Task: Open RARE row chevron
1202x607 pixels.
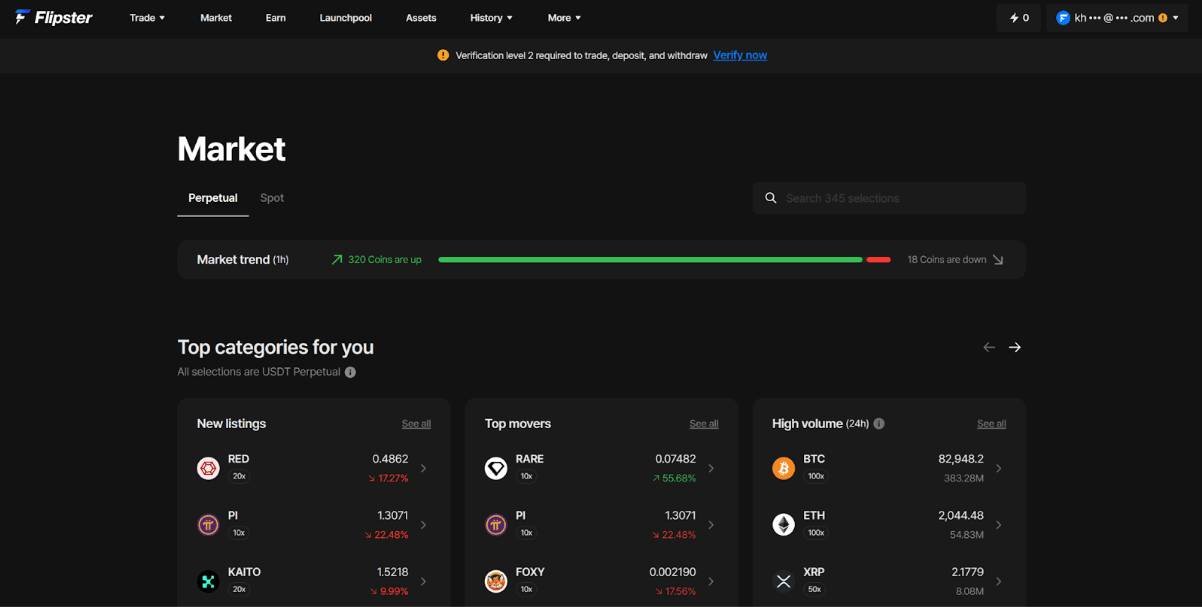Action: 711,468
